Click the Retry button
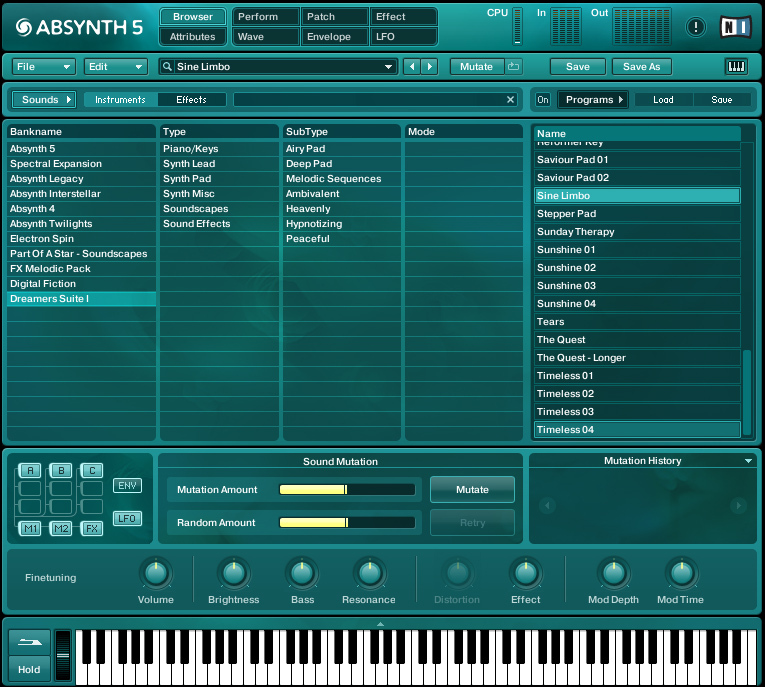This screenshot has height=687, width=765. tap(472, 523)
